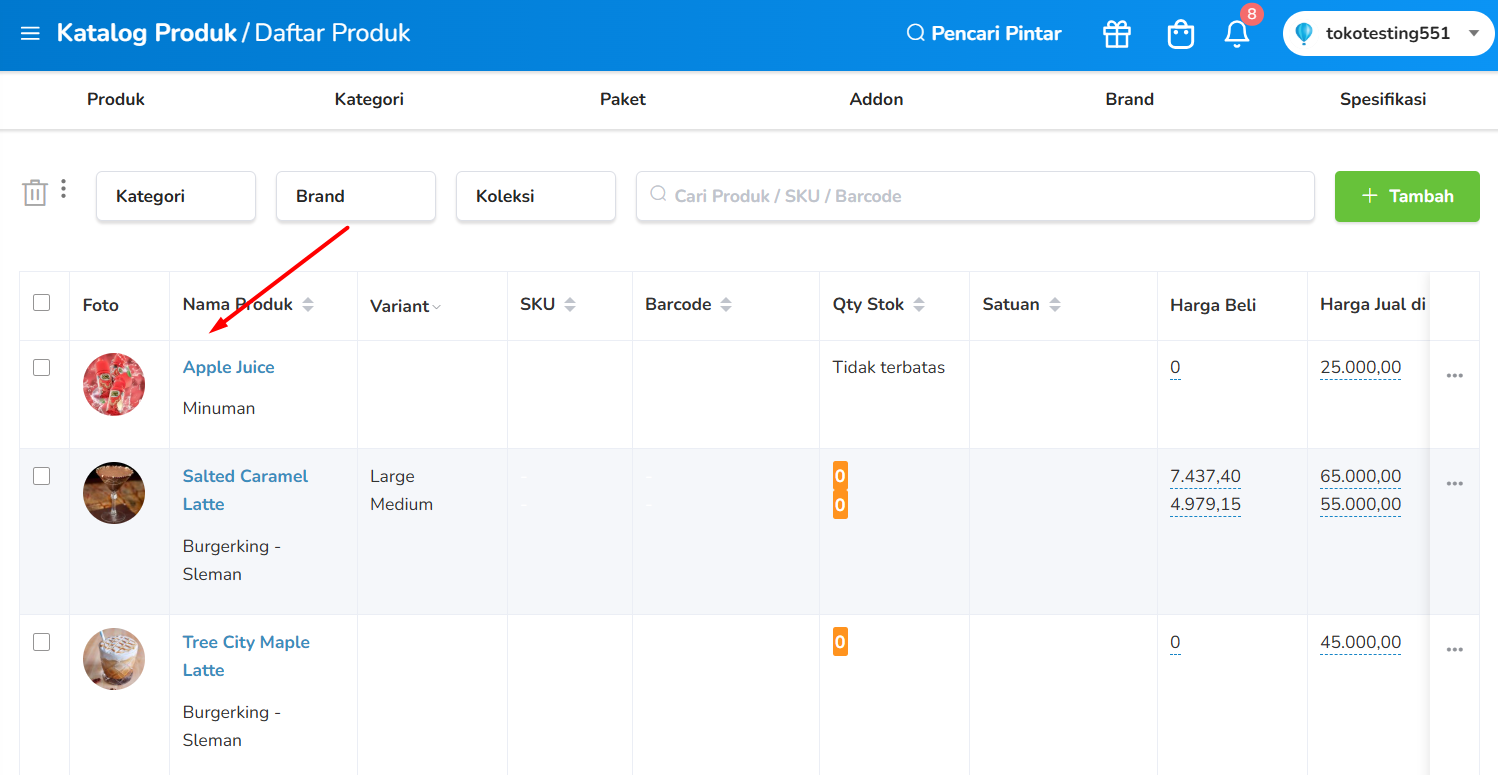The height and width of the screenshot is (775, 1498).
Task: Sort by Nama Produk column arrows
Action: point(308,305)
